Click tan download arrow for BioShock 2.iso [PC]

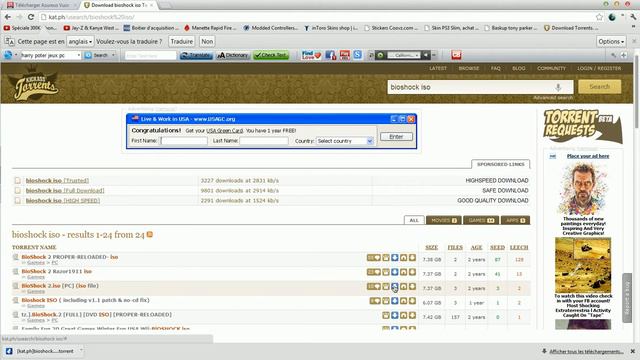[x=412, y=287]
